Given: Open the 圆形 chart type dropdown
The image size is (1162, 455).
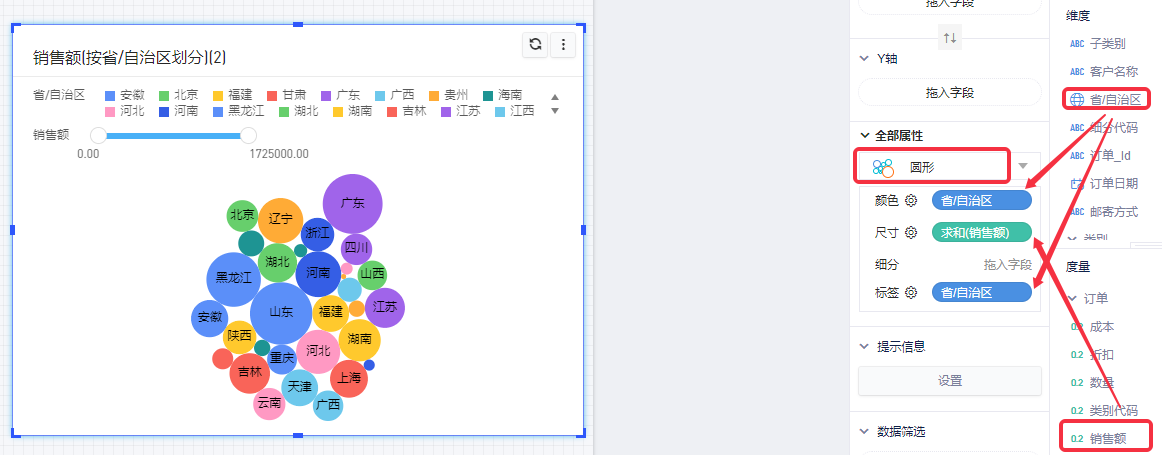Looking at the screenshot, I should click(x=1022, y=166).
